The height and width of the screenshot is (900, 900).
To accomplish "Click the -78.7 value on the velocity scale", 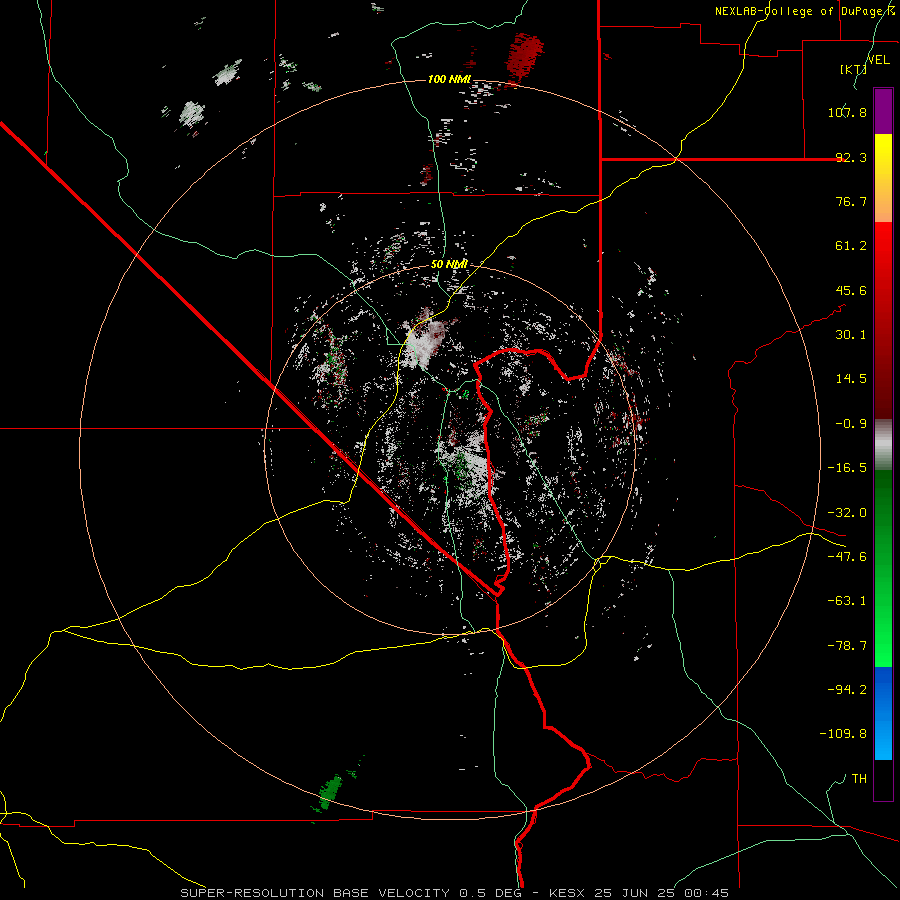I will (x=847, y=646).
